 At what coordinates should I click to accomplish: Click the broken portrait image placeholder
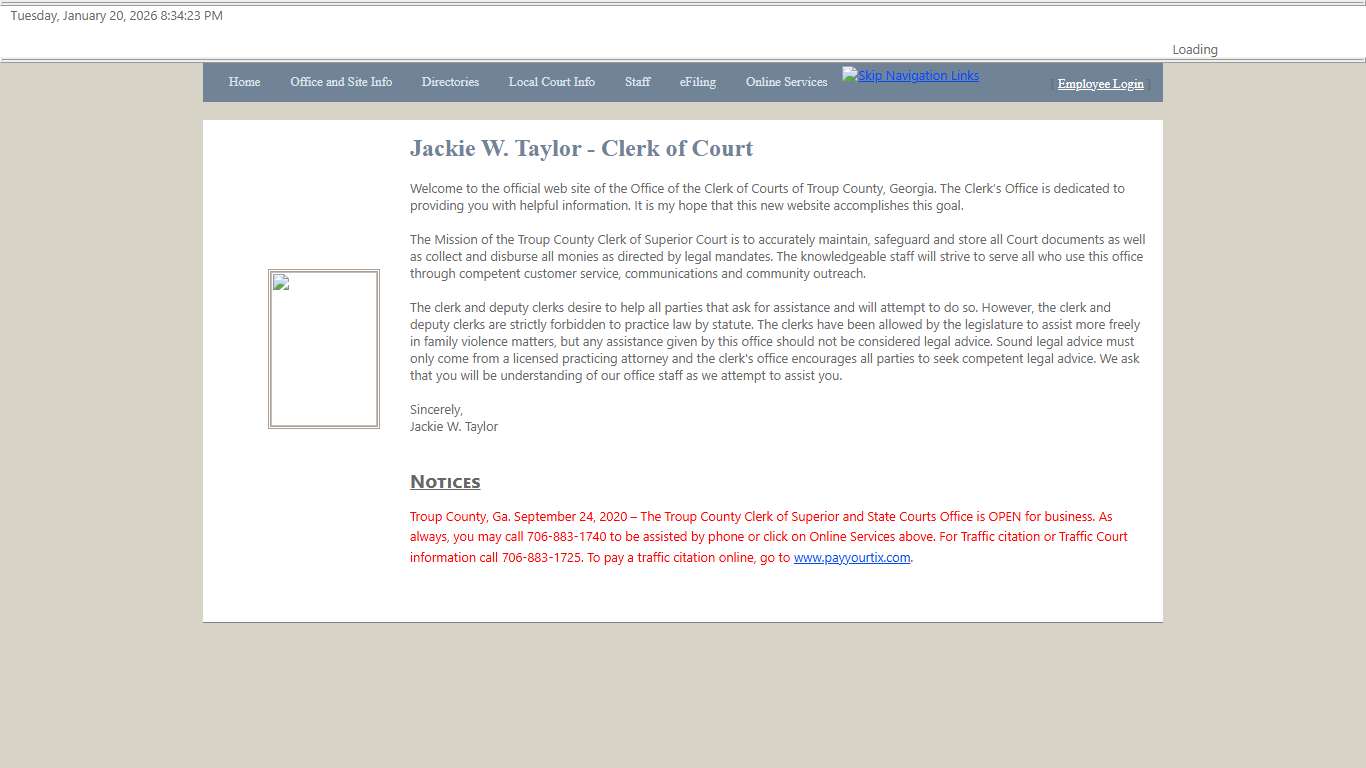pos(280,283)
